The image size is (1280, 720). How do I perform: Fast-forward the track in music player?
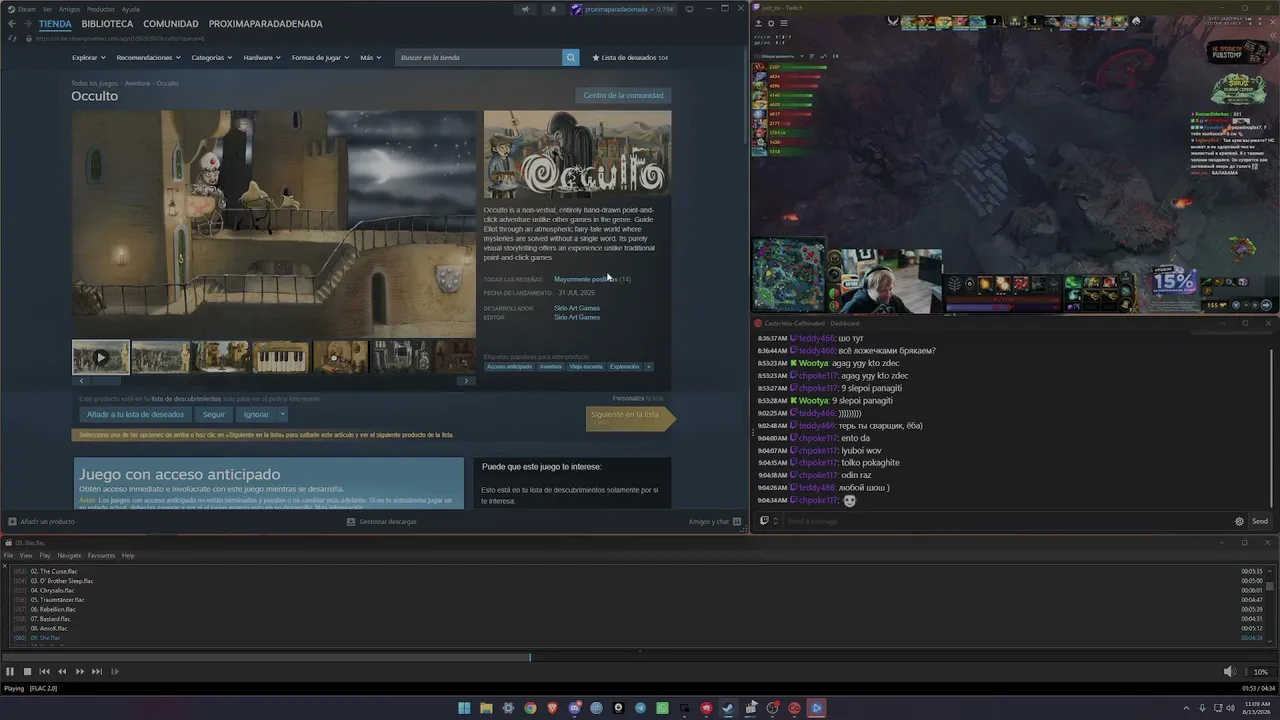(x=80, y=672)
